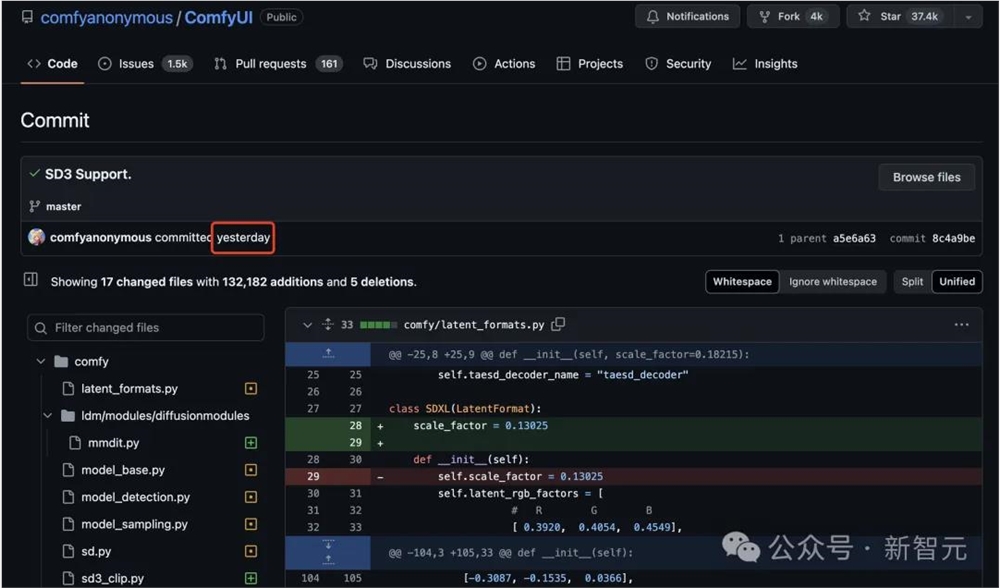Open the Security tab

(x=678, y=64)
